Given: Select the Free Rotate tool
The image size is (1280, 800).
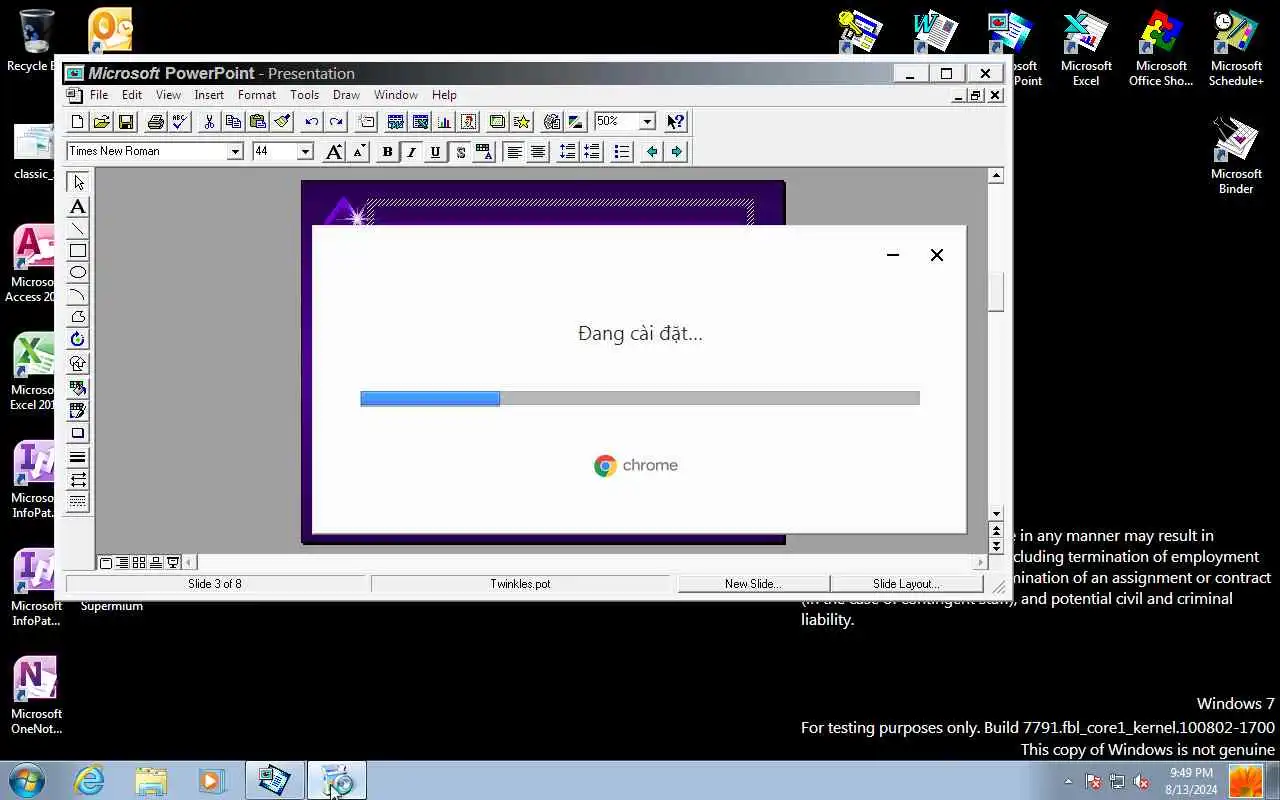Looking at the screenshot, I should (78, 339).
